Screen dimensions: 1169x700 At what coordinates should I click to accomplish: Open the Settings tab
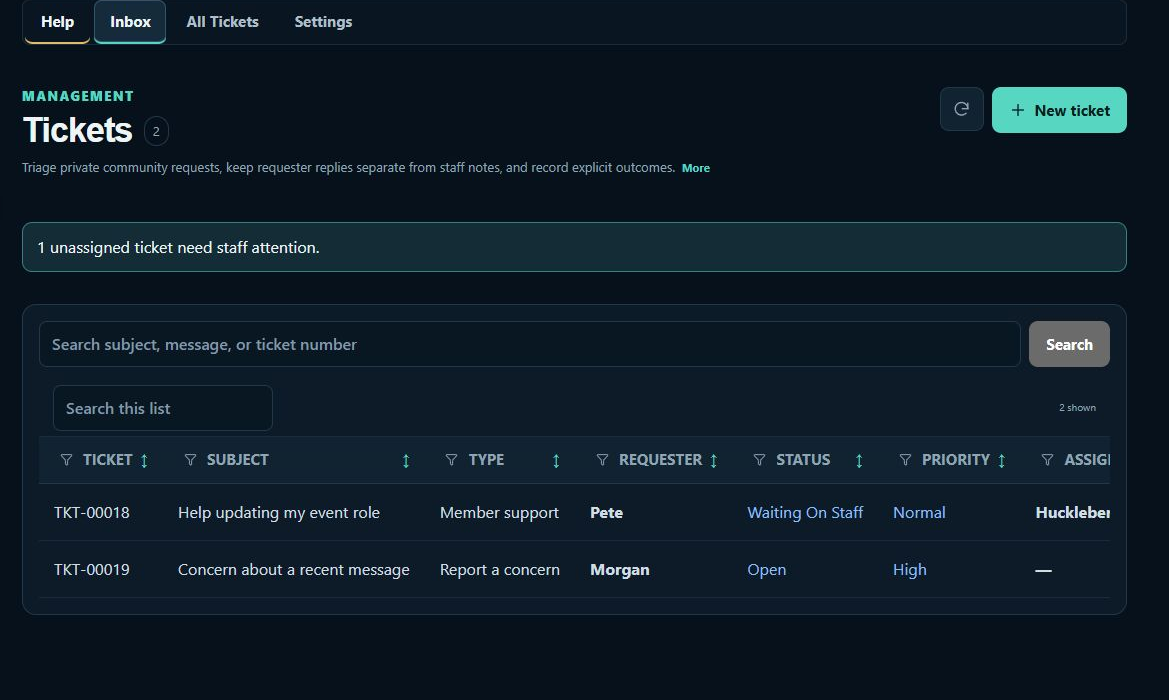[323, 22]
